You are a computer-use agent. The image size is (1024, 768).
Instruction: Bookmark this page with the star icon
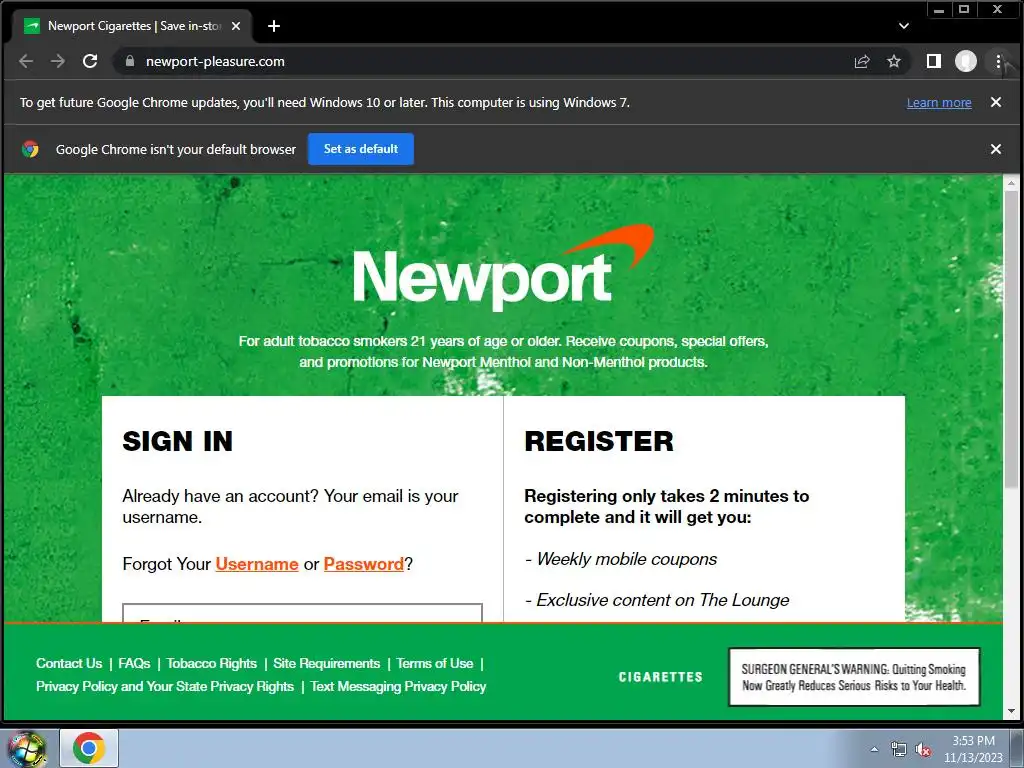pyautogui.click(x=893, y=61)
